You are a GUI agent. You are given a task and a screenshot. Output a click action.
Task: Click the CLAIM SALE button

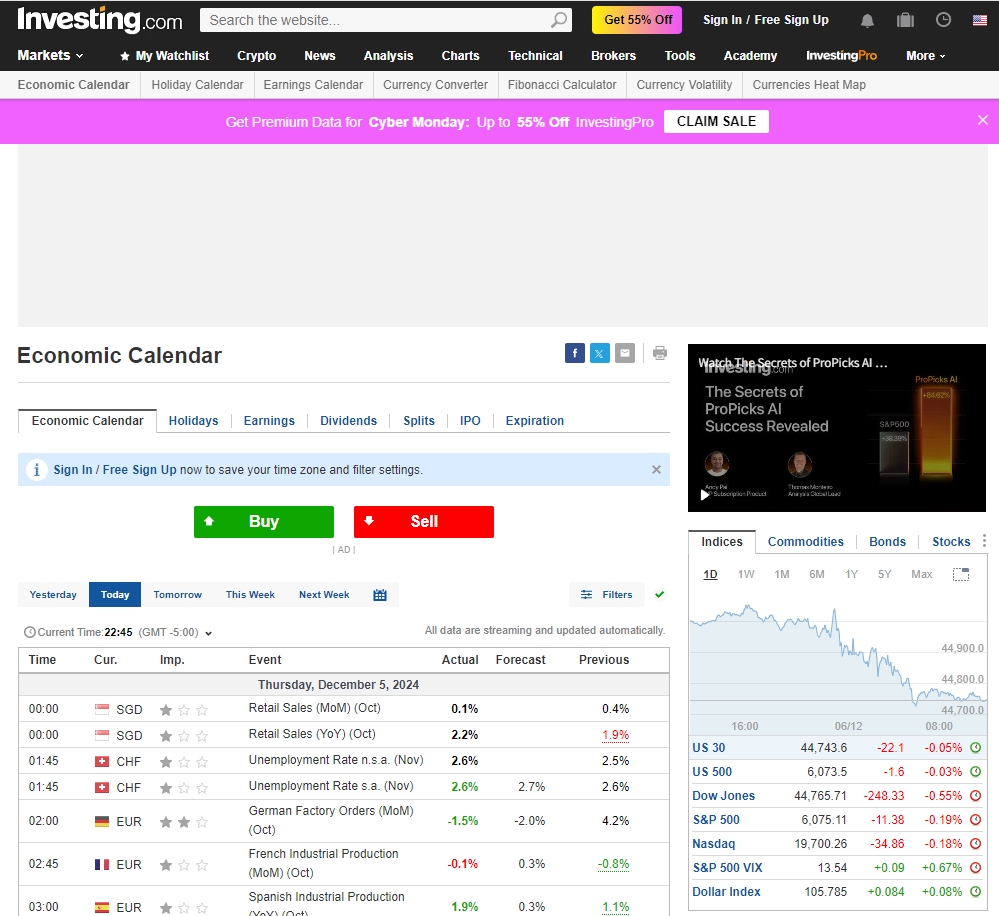[x=716, y=121]
